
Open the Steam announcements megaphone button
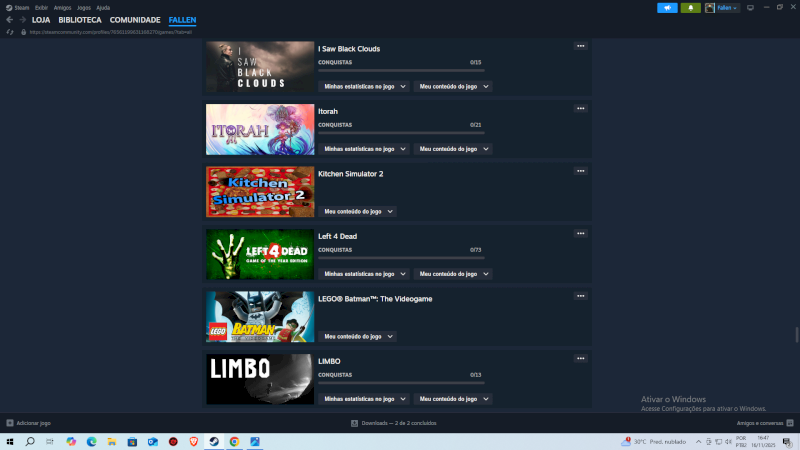[x=667, y=8]
